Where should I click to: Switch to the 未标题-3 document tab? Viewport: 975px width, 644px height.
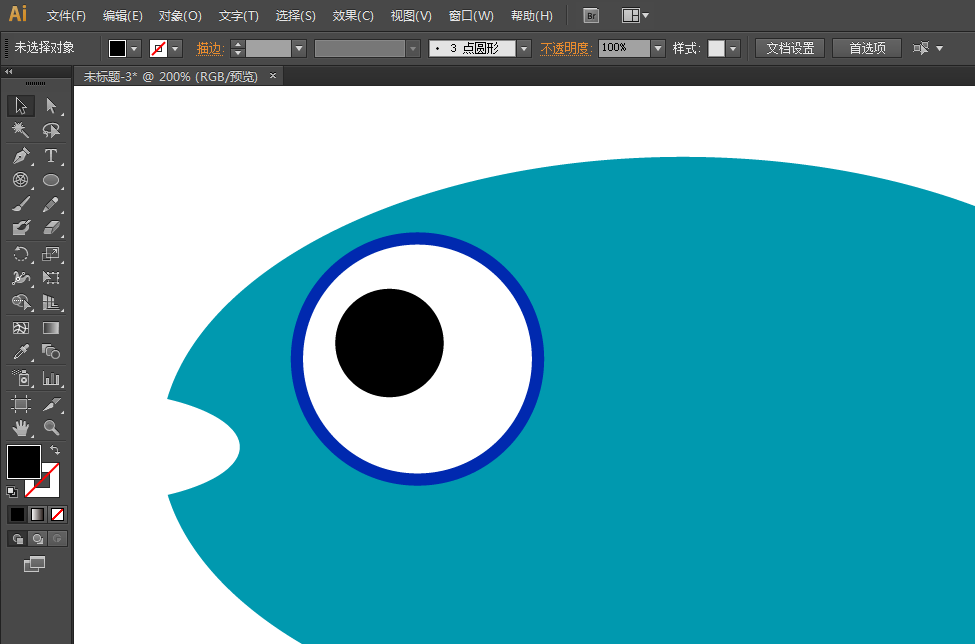[170, 76]
